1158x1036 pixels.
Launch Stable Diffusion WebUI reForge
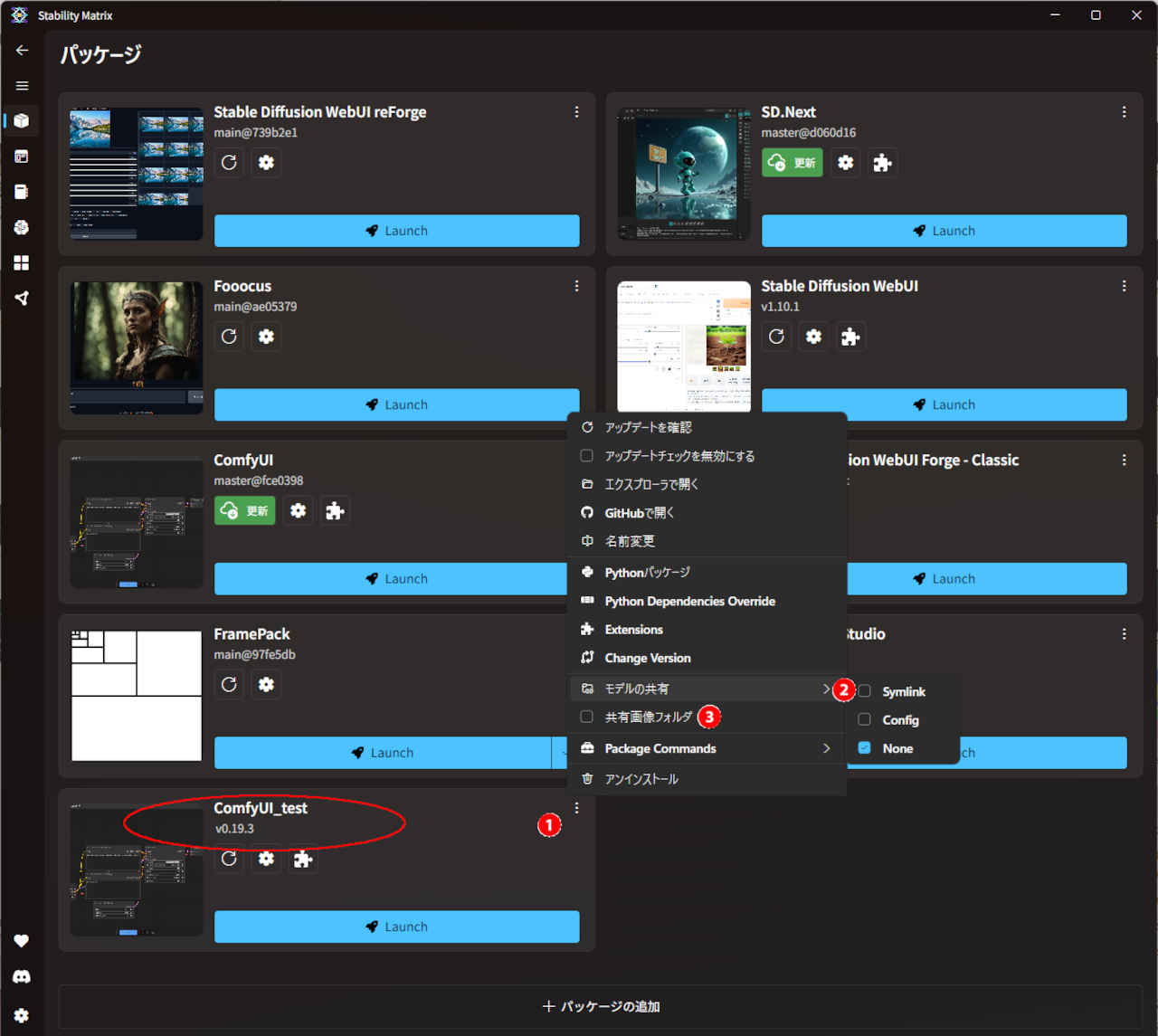[397, 231]
